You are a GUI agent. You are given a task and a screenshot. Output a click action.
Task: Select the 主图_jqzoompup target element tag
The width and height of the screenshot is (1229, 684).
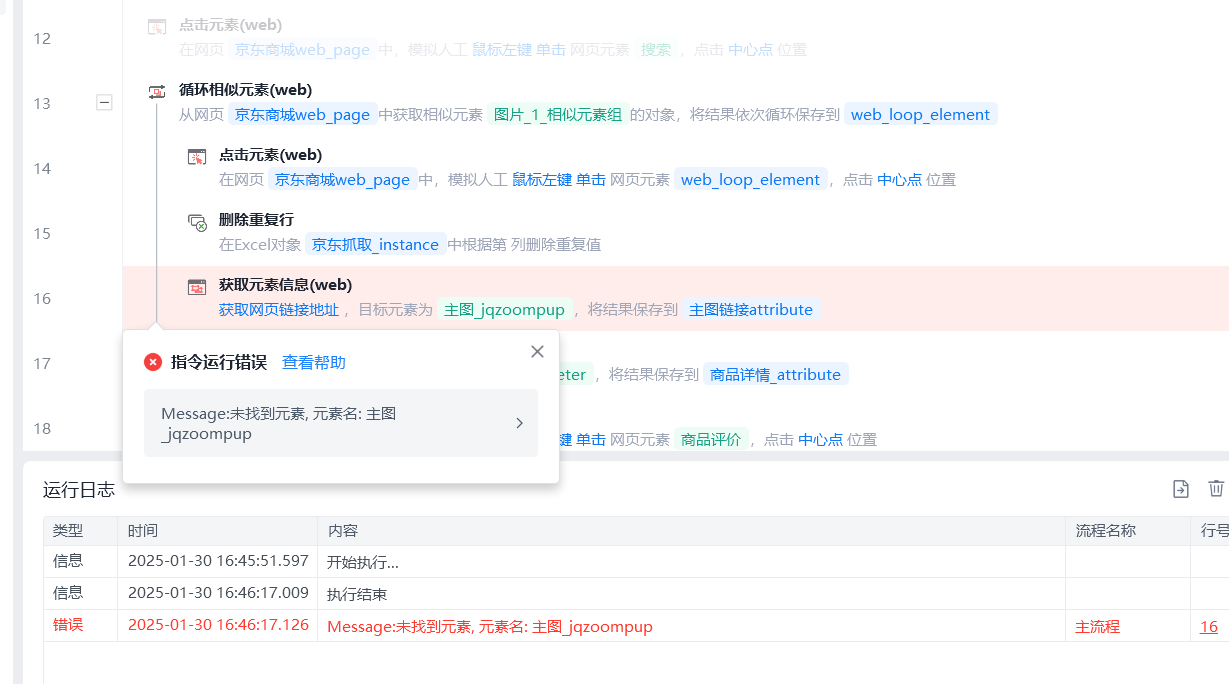click(x=505, y=310)
